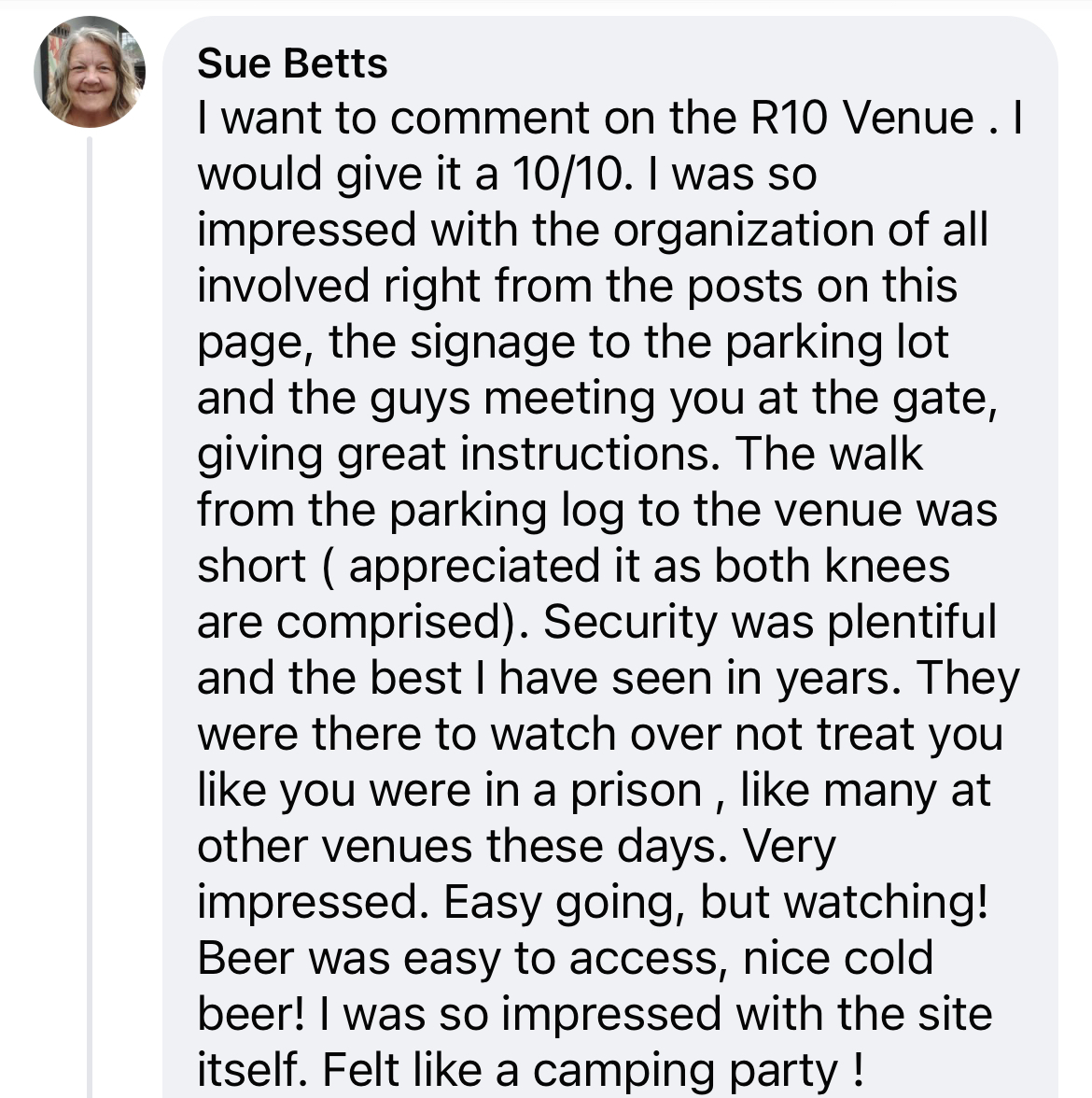Click the phrase 'R10 Venue' in the comment

[861, 117]
